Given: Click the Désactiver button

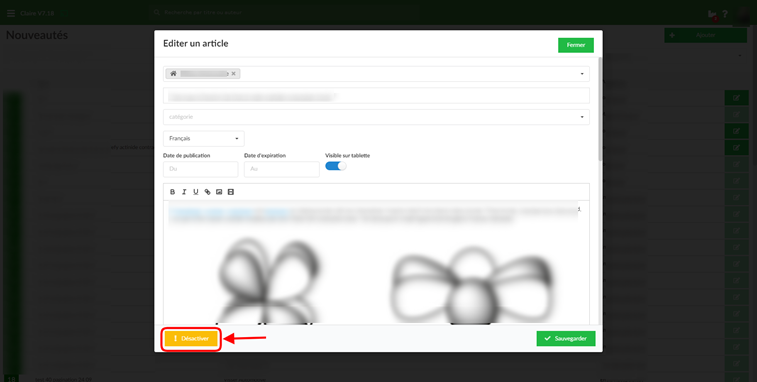Looking at the screenshot, I should coord(191,339).
